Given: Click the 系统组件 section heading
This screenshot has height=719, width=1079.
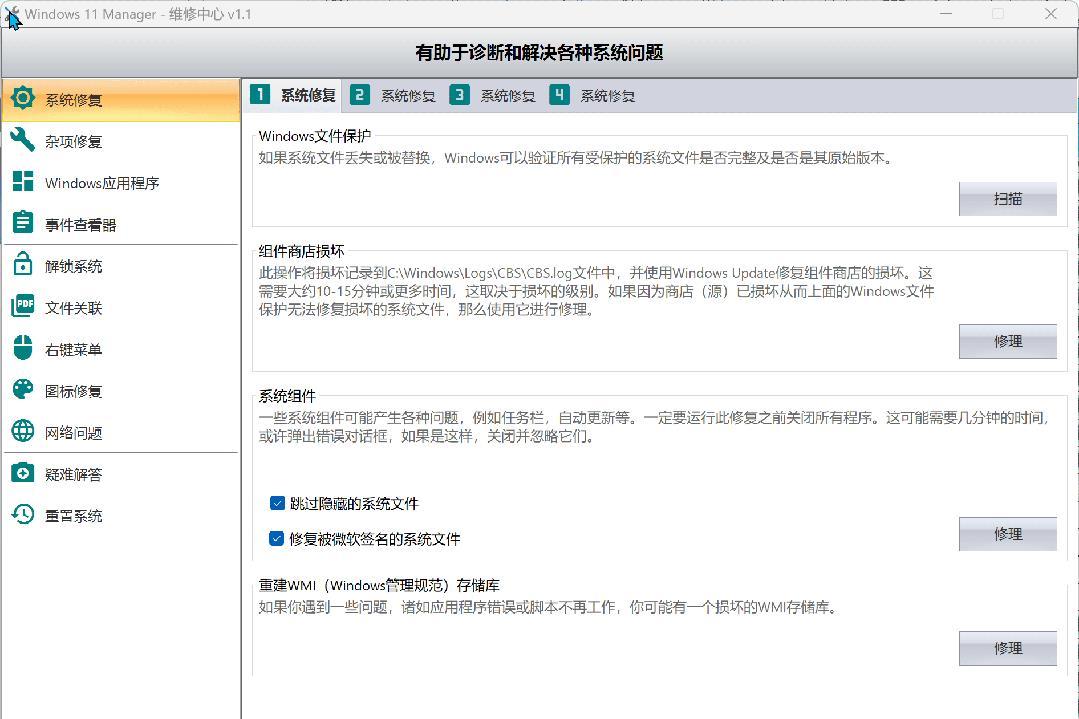Looking at the screenshot, I should (x=287, y=396).
